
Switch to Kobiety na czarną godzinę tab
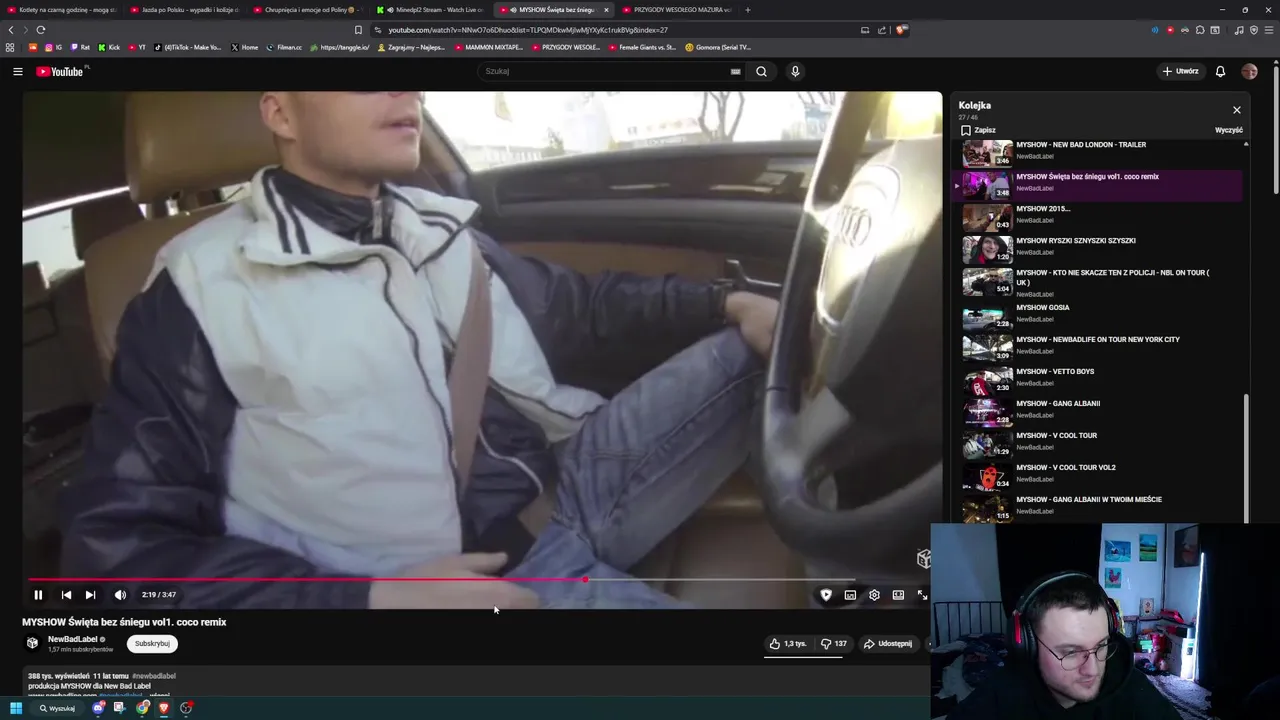62,10
